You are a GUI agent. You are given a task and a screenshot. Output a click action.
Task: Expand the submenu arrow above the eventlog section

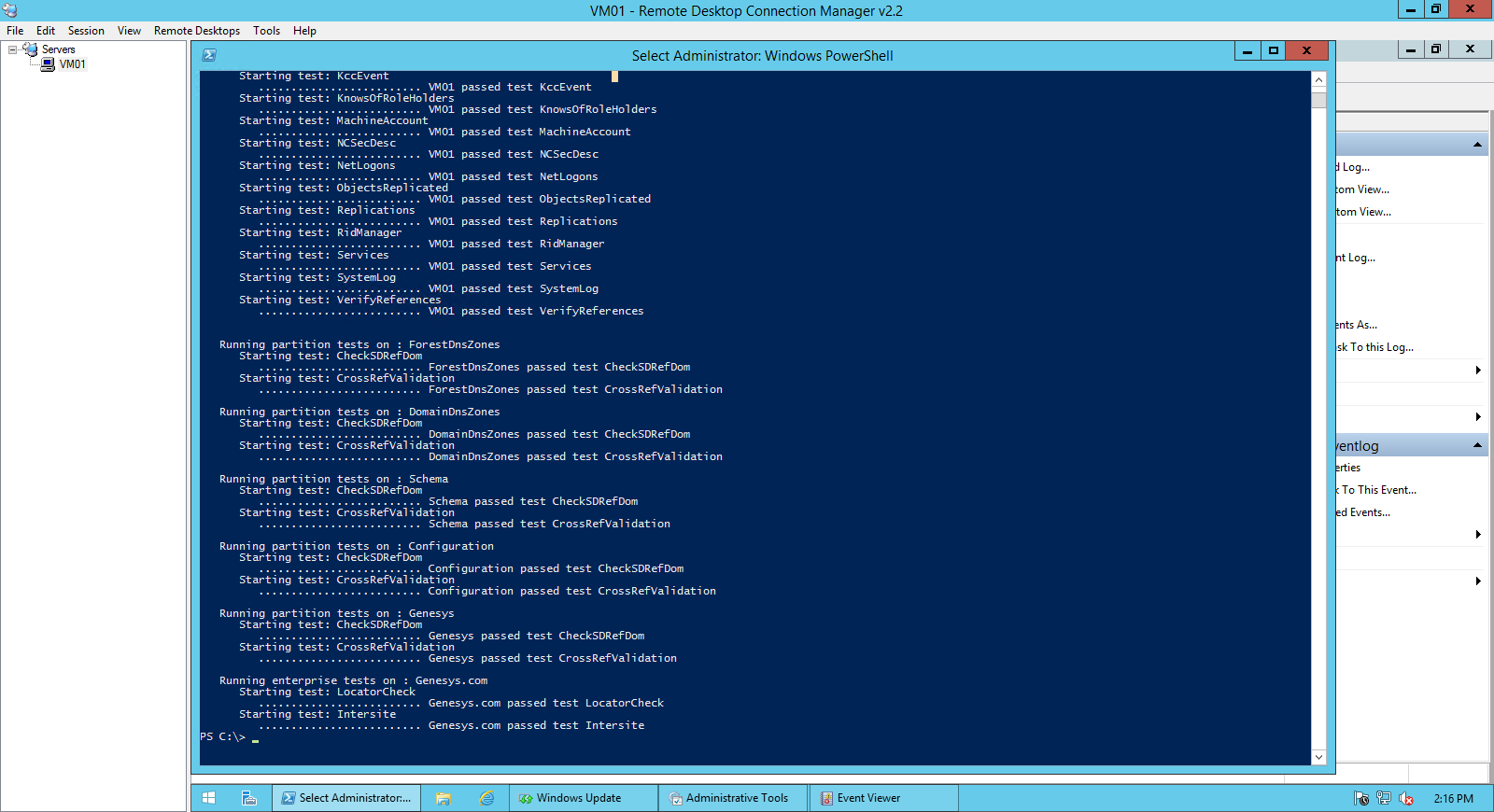coord(1478,417)
